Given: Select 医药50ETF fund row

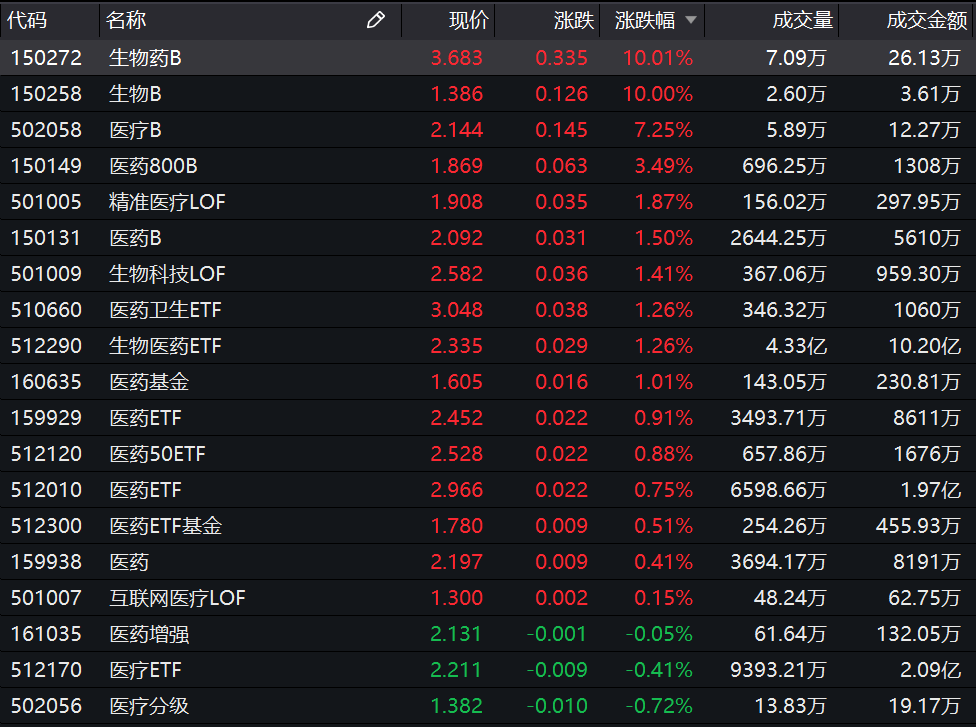Looking at the screenshot, I should coord(157,454).
